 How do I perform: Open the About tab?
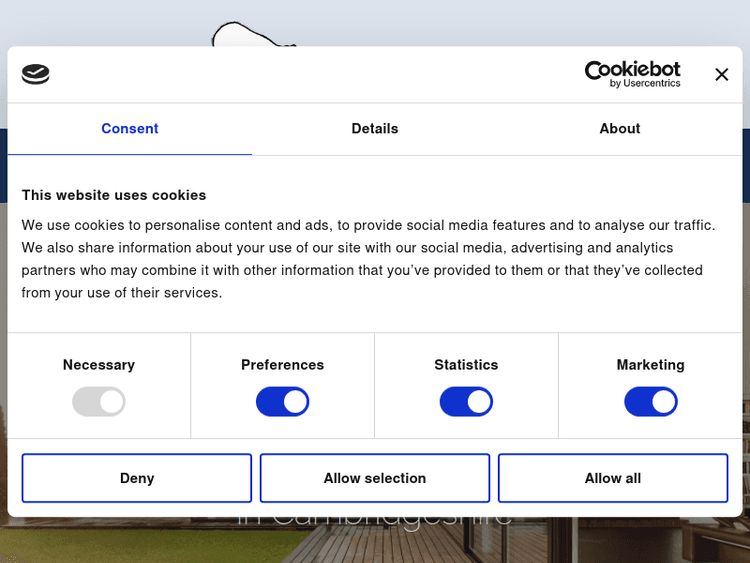pos(619,129)
